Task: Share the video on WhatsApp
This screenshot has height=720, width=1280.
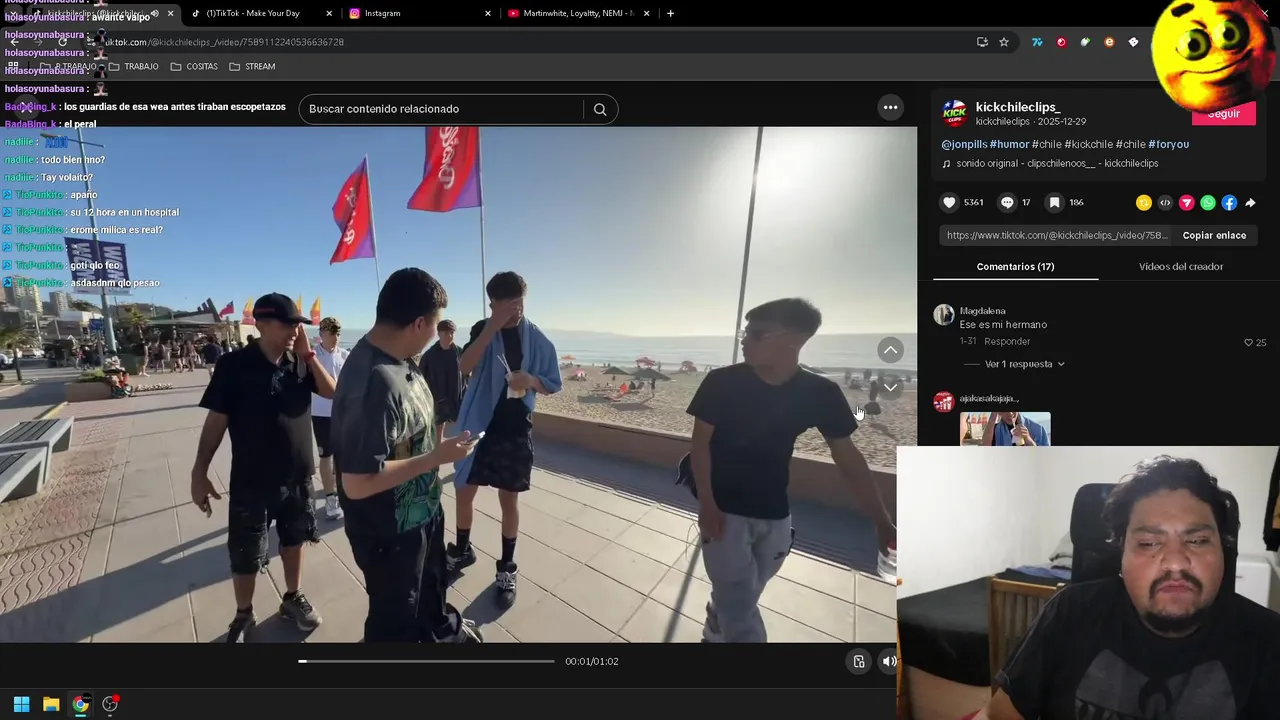Action: coord(1208,203)
